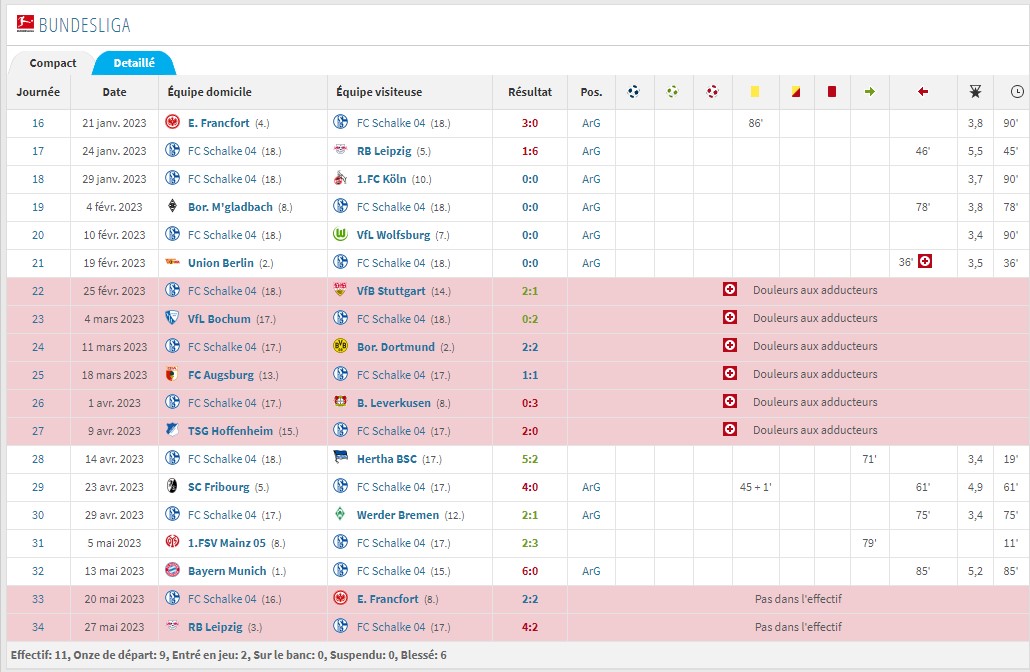Open the 6:0 result at Bayern Munich

(530, 571)
